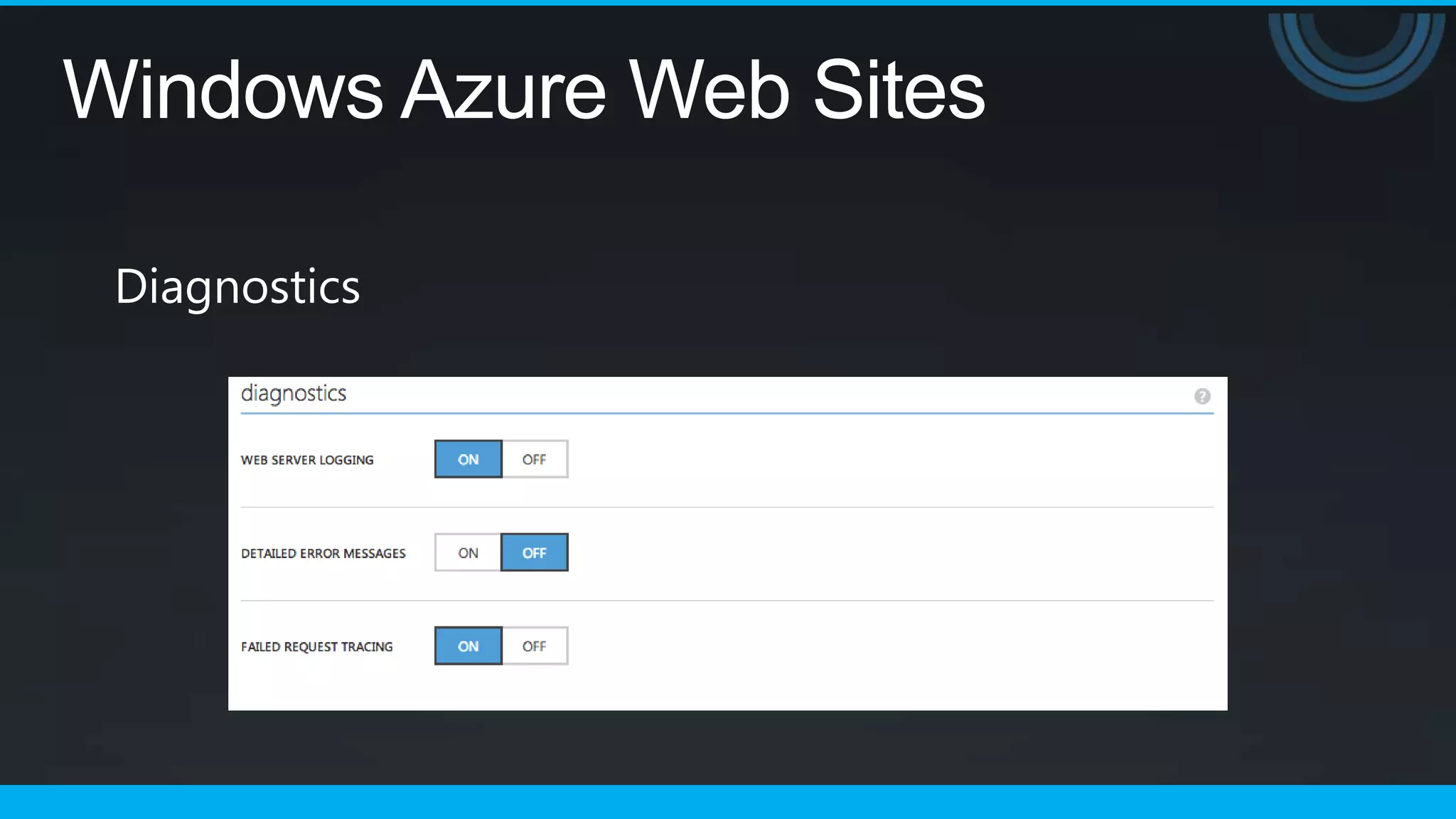The width and height of the screenshot is (1456, 819).
Task: Click the 'Diagnostics' slide subtitle
Action: pos(237,287)
